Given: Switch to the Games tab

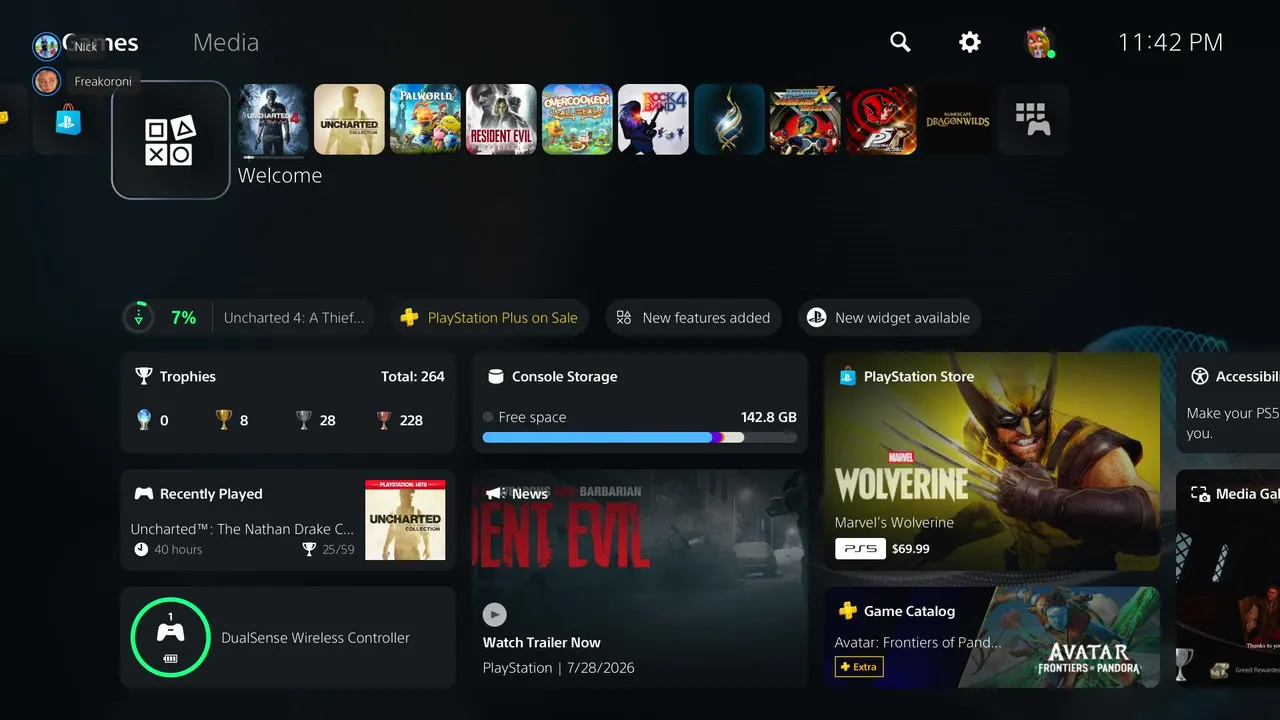Looking at the screenshot, I should tap(100, 42).
